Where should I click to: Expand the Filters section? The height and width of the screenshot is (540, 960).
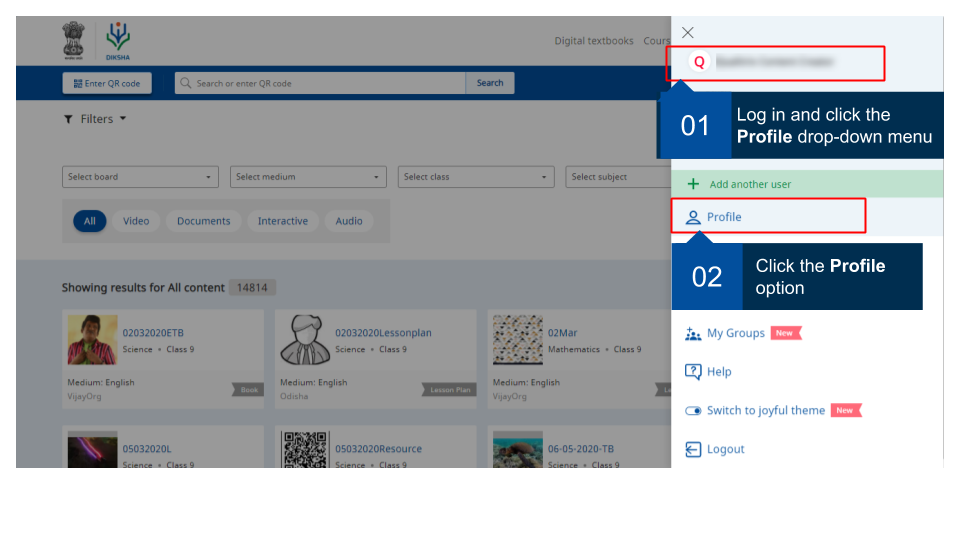coord(96,119)
